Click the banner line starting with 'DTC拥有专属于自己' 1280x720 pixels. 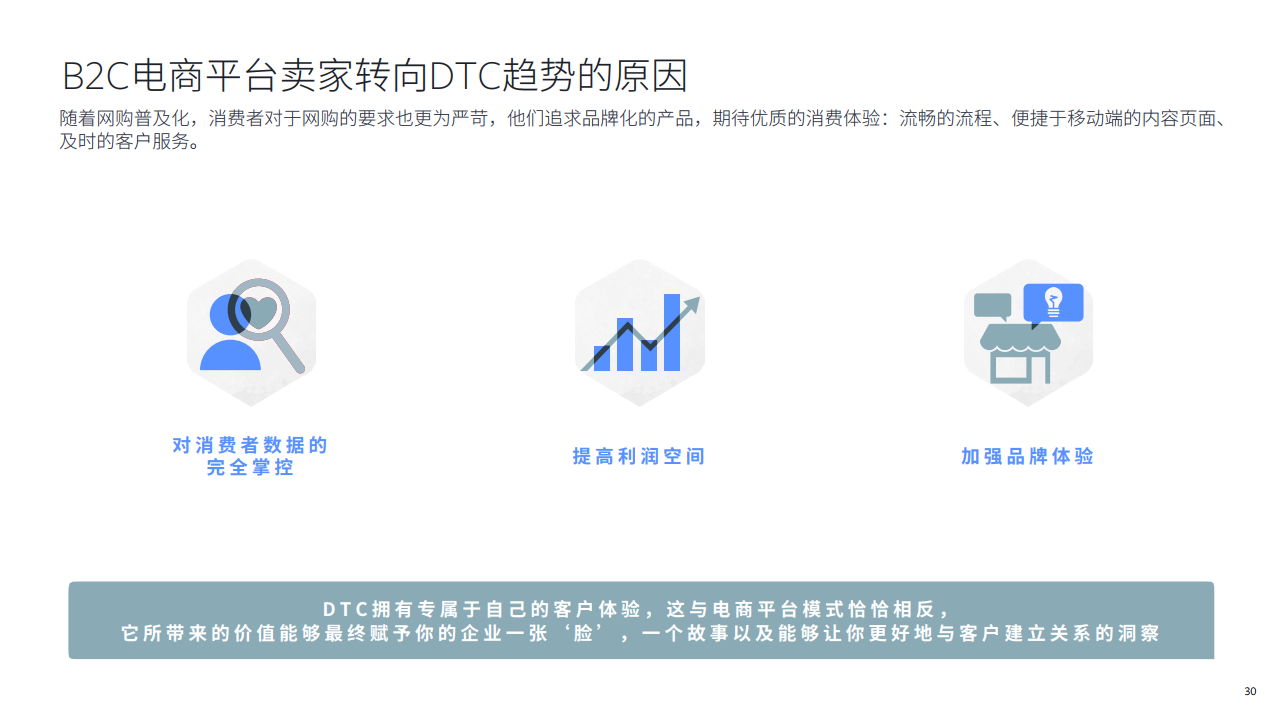pos(640,609)
